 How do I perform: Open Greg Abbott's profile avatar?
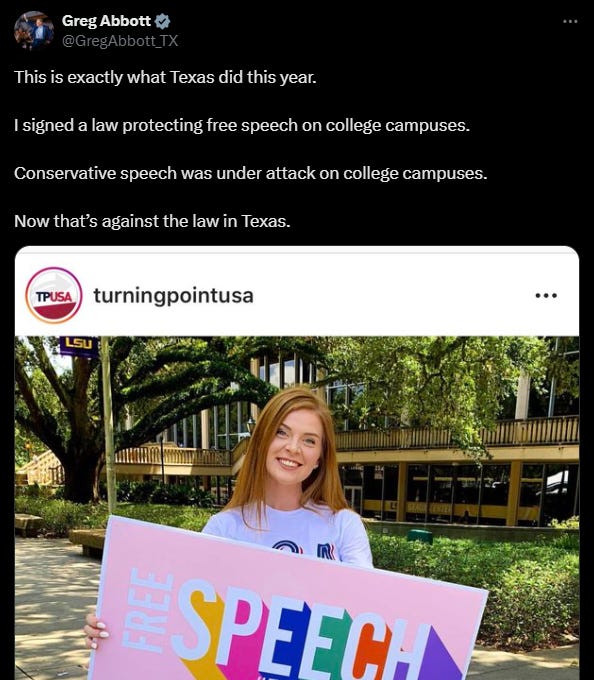click(x=34, y=30)
